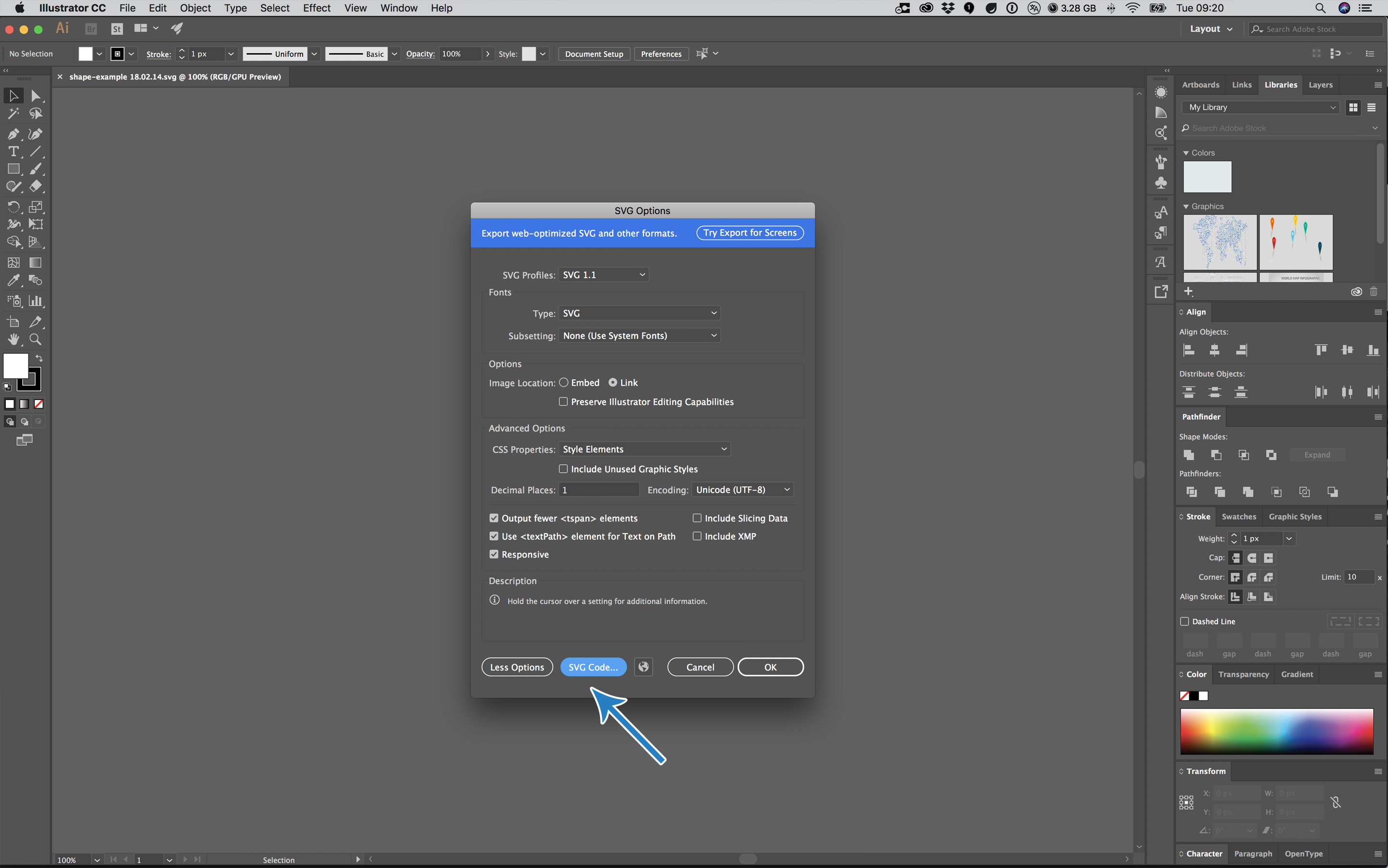Click Try Export for Screens
1388x868 pixels.
(x=750, y=232)
